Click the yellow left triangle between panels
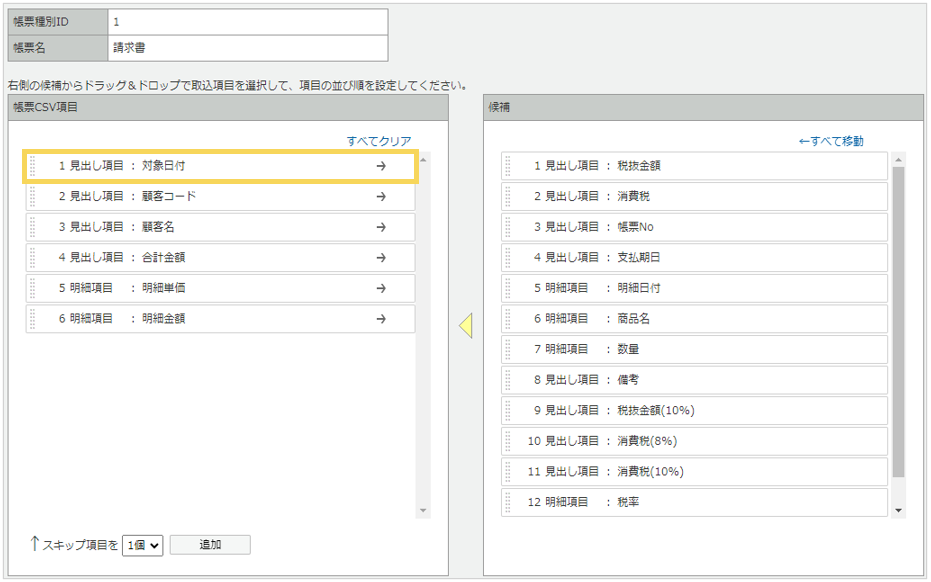This screenshot has width=931, height=582. pos(465,325)
